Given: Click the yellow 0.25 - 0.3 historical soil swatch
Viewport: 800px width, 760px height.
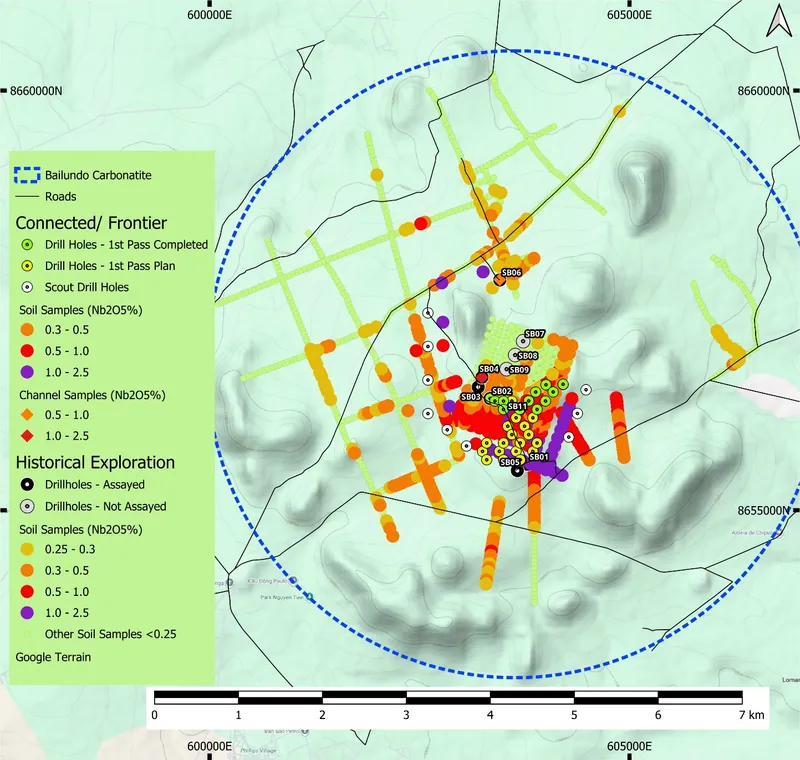Looking at the screenshot, I should tap(27, 549).
